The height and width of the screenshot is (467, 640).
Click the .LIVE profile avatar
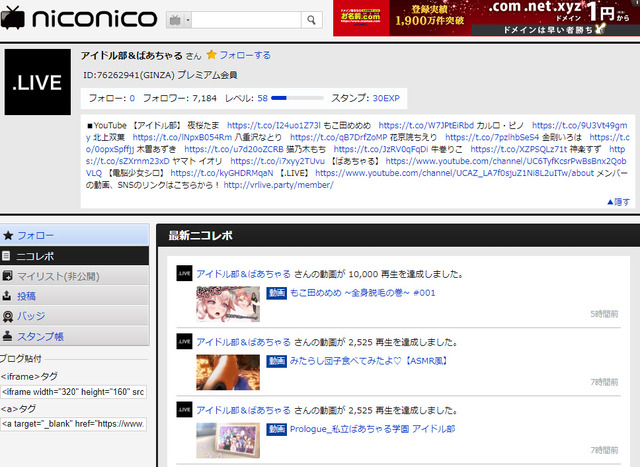(38, 82)
